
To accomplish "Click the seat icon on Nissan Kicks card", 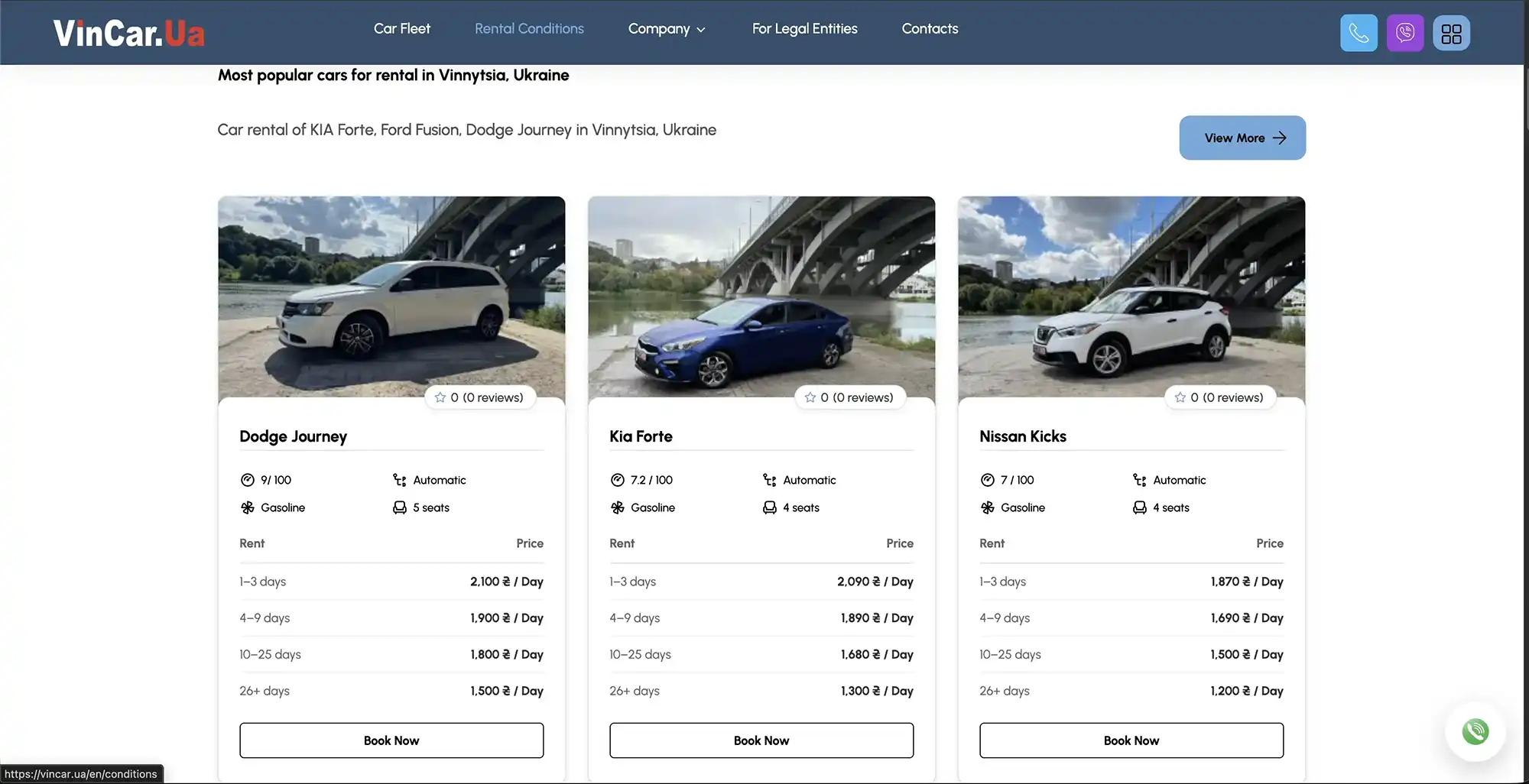I will tap(1140, 507).
